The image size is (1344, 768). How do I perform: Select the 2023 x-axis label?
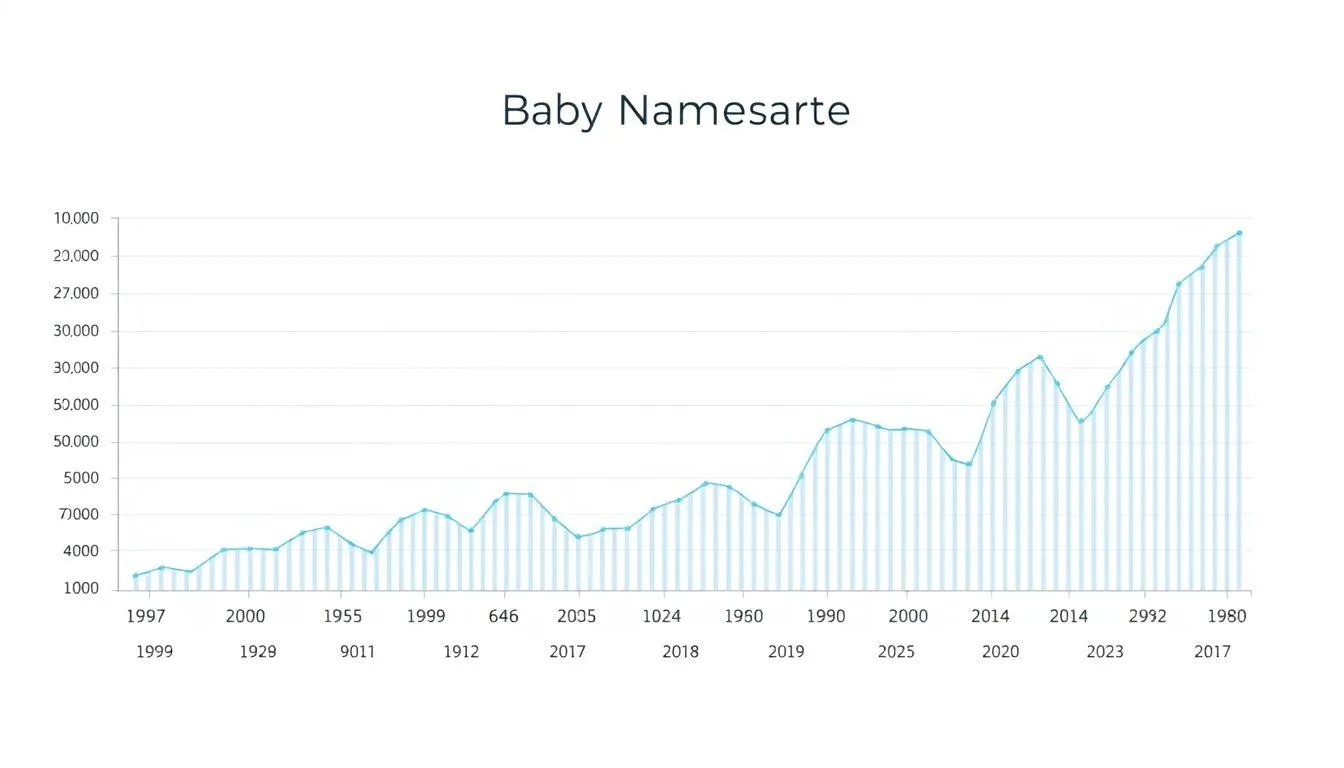[1105, 652]
